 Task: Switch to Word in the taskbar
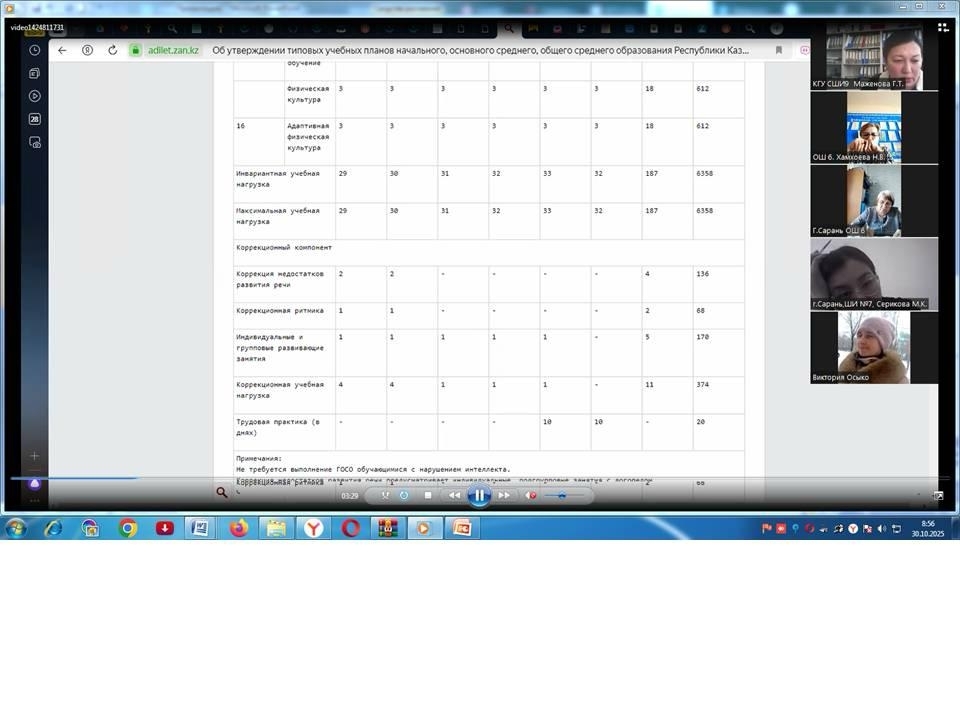[199, 528]
